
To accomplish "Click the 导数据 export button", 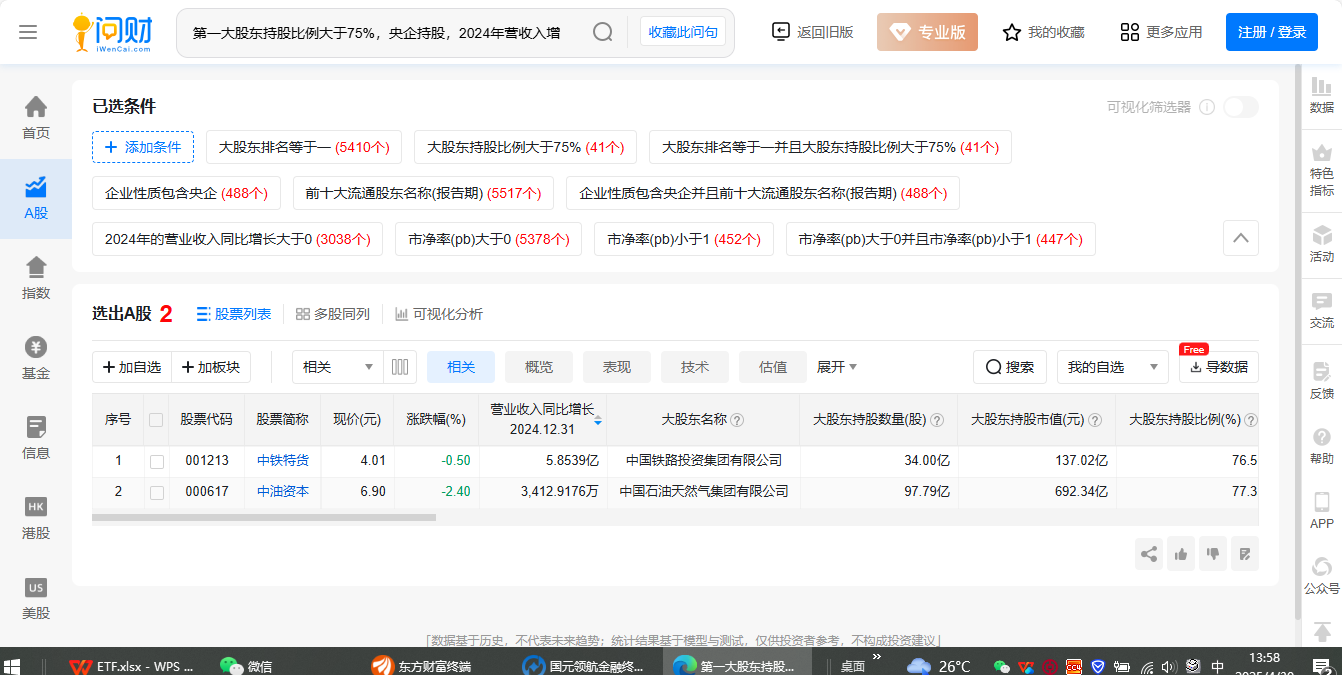I will 1219,367.
